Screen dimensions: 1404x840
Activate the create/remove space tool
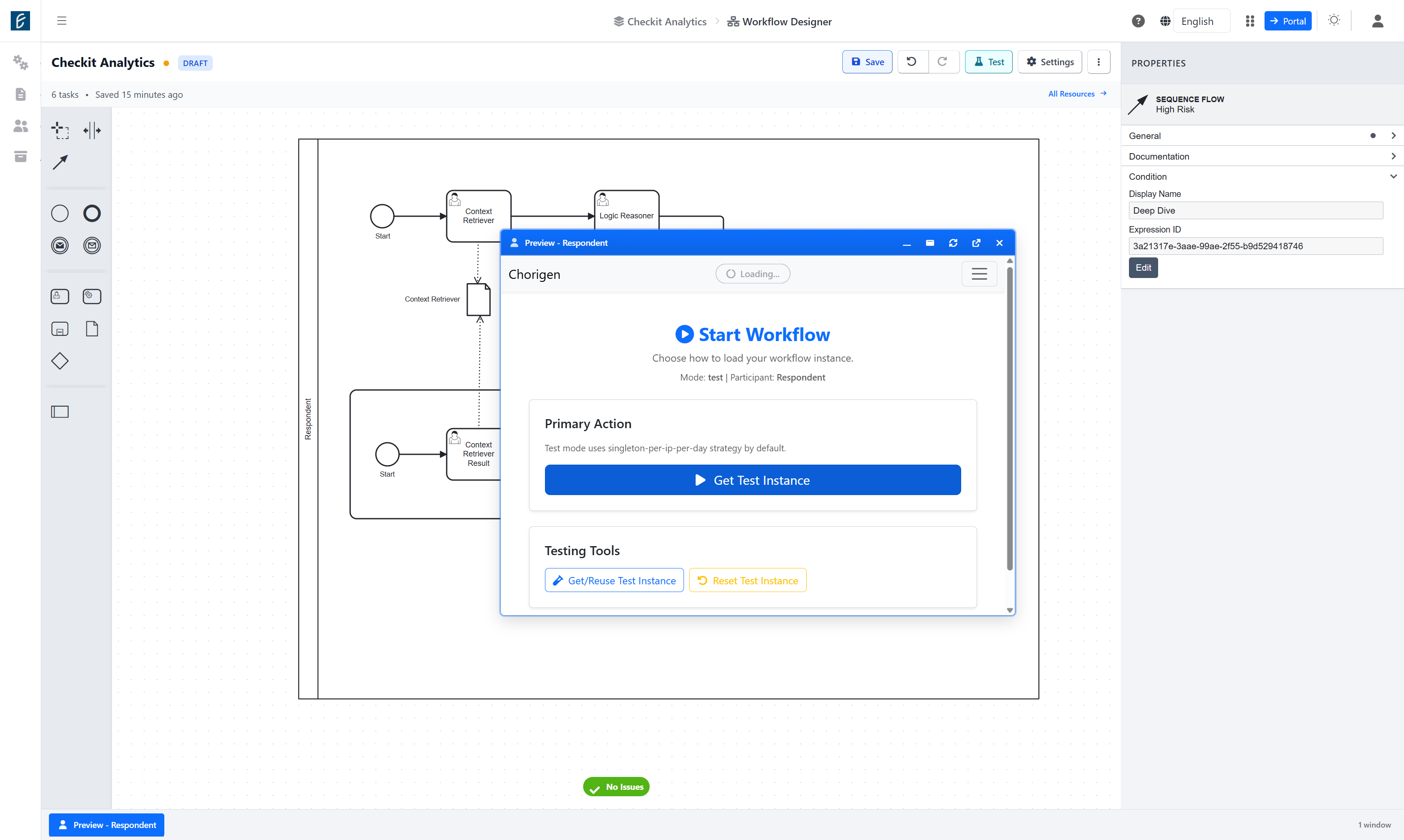tap(92, 130)
